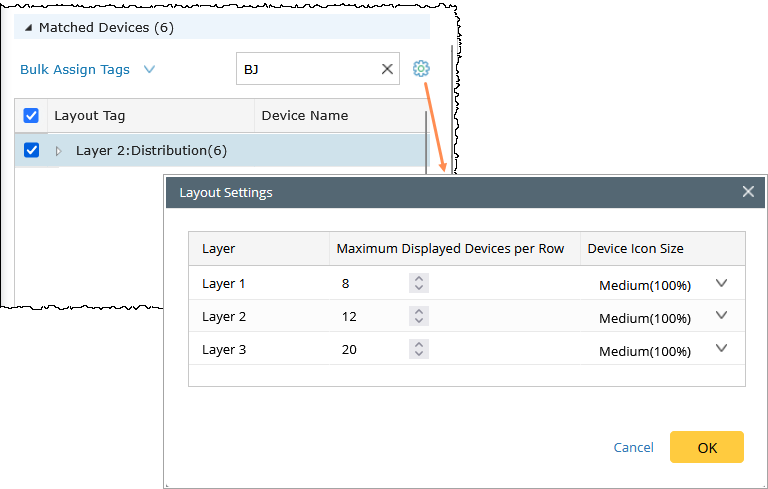Viewport: 768px width, 489px height.
Task: Open layout settings gear icon
Action: pyautogui.click(x=421, y=69)
